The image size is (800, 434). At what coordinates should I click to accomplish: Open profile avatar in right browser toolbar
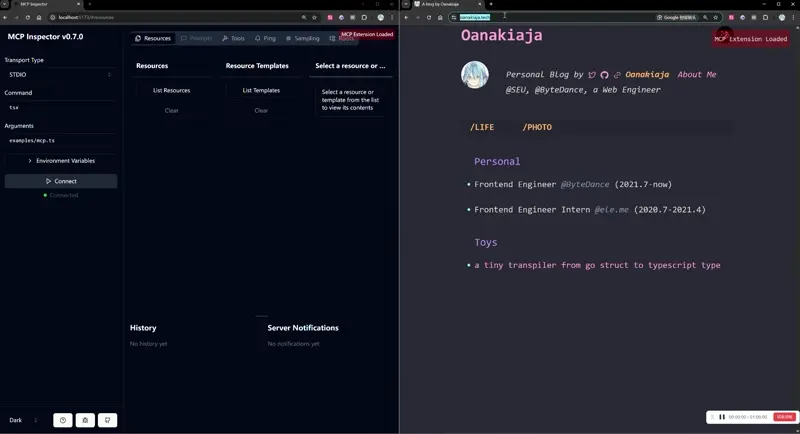coord(782,17)
